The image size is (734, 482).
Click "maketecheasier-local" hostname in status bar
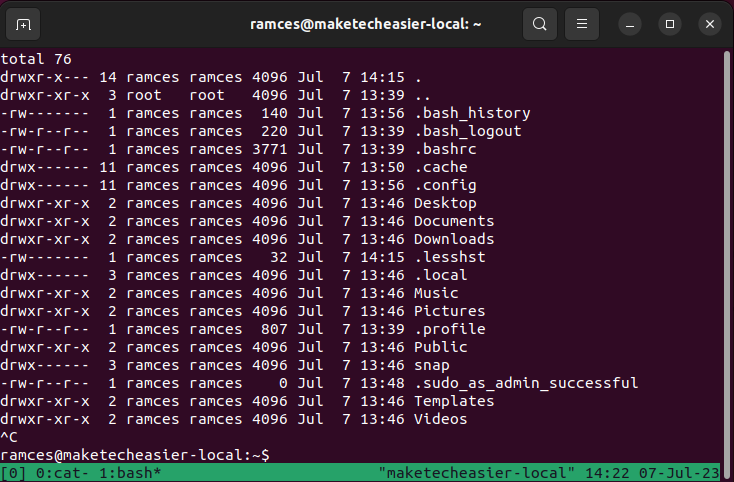pyautogui.click(x=476, y=473)
